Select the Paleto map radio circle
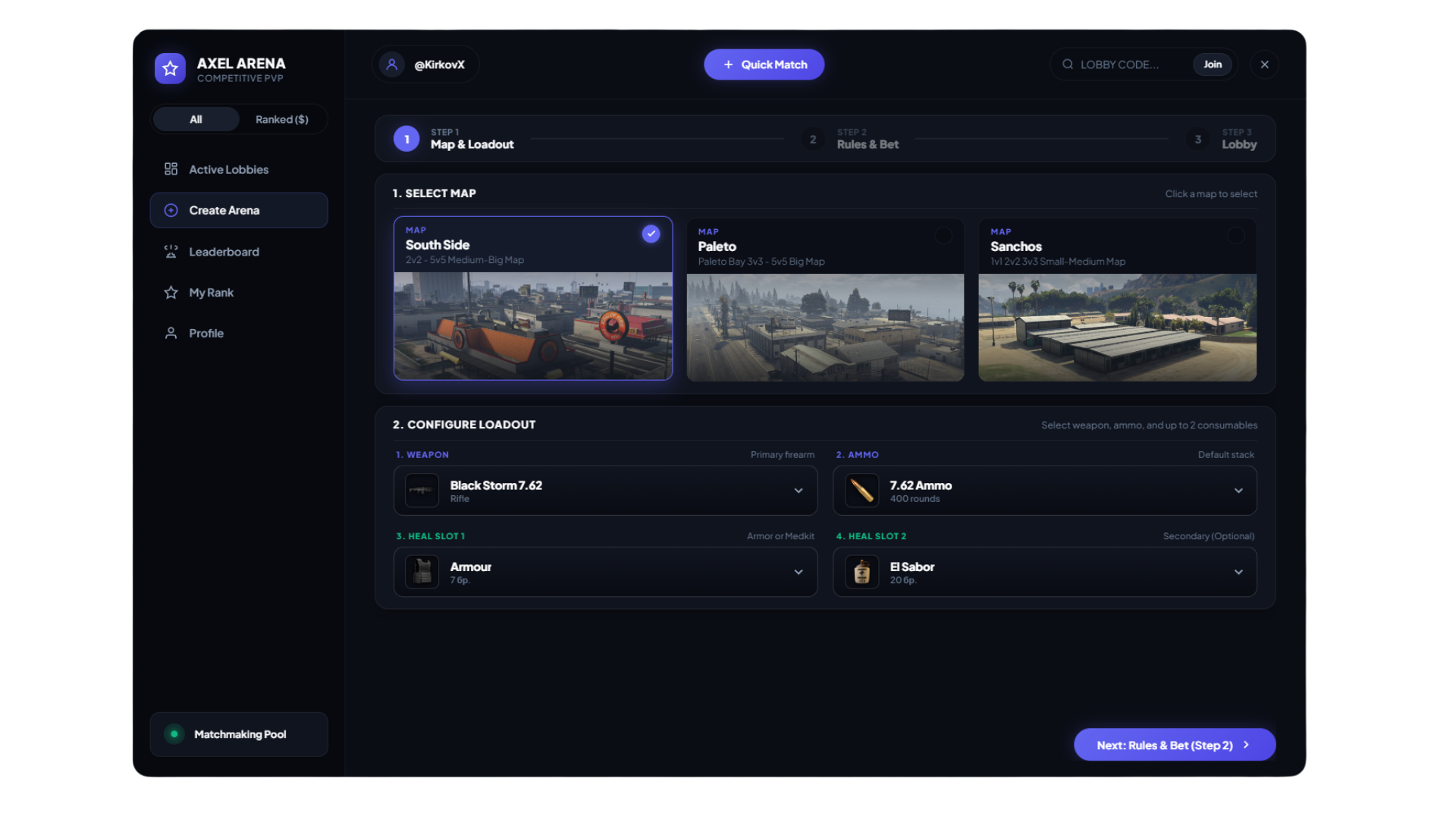Screen dimensions: 1456x819 [943, 236]
